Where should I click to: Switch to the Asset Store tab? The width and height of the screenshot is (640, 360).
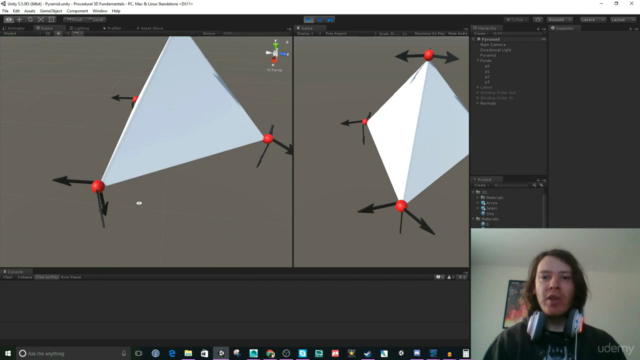tap(150, 28)
